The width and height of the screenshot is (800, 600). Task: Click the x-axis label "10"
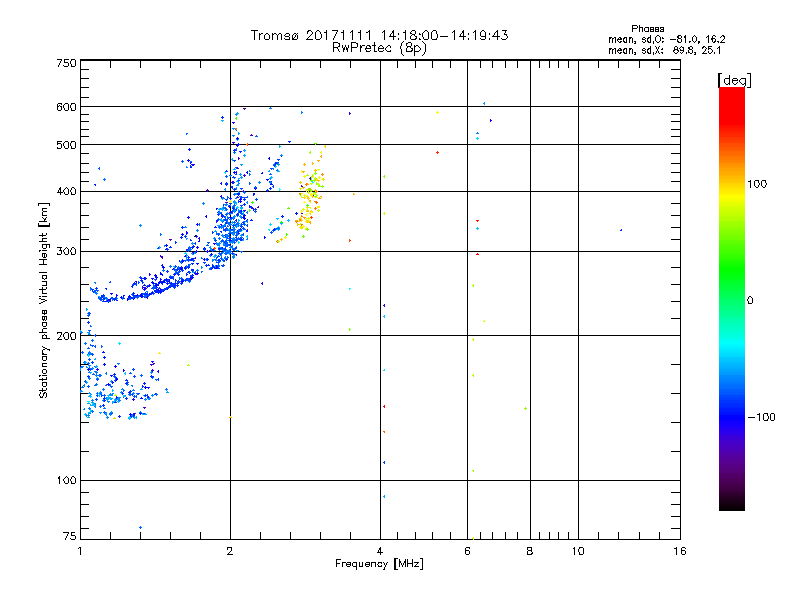point(578,551)
